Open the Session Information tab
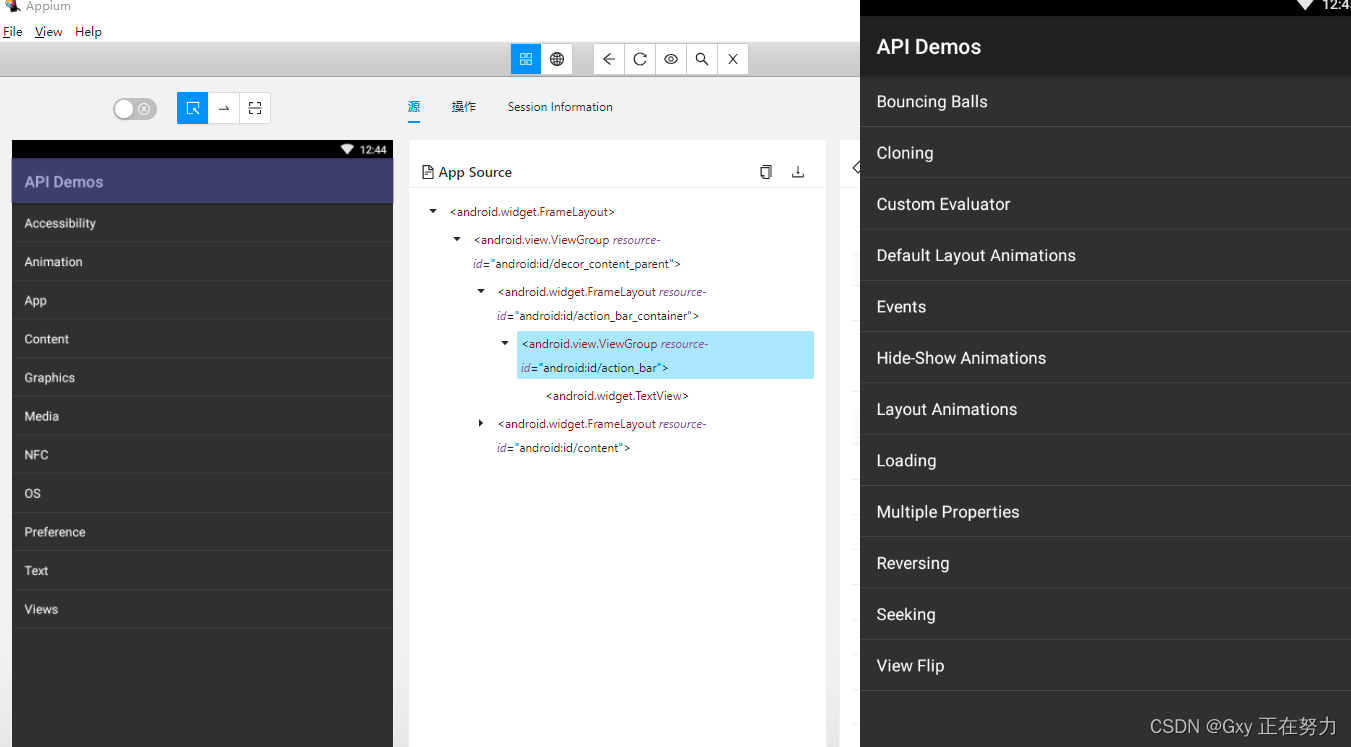The height and width of the screenshot is (747, 1351). click(x=560, y=107)
